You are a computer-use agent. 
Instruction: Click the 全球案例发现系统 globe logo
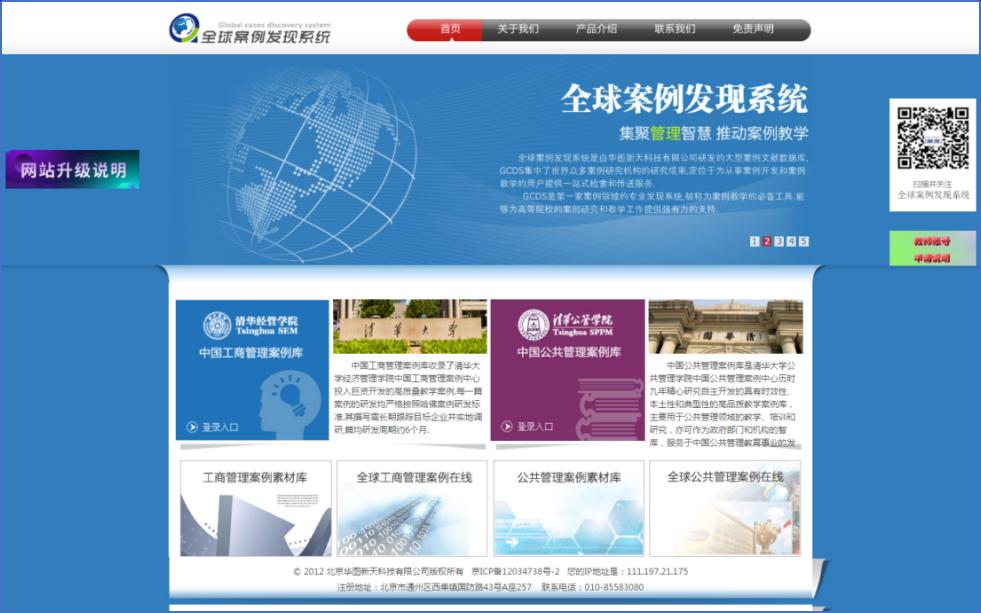[185, 28]
